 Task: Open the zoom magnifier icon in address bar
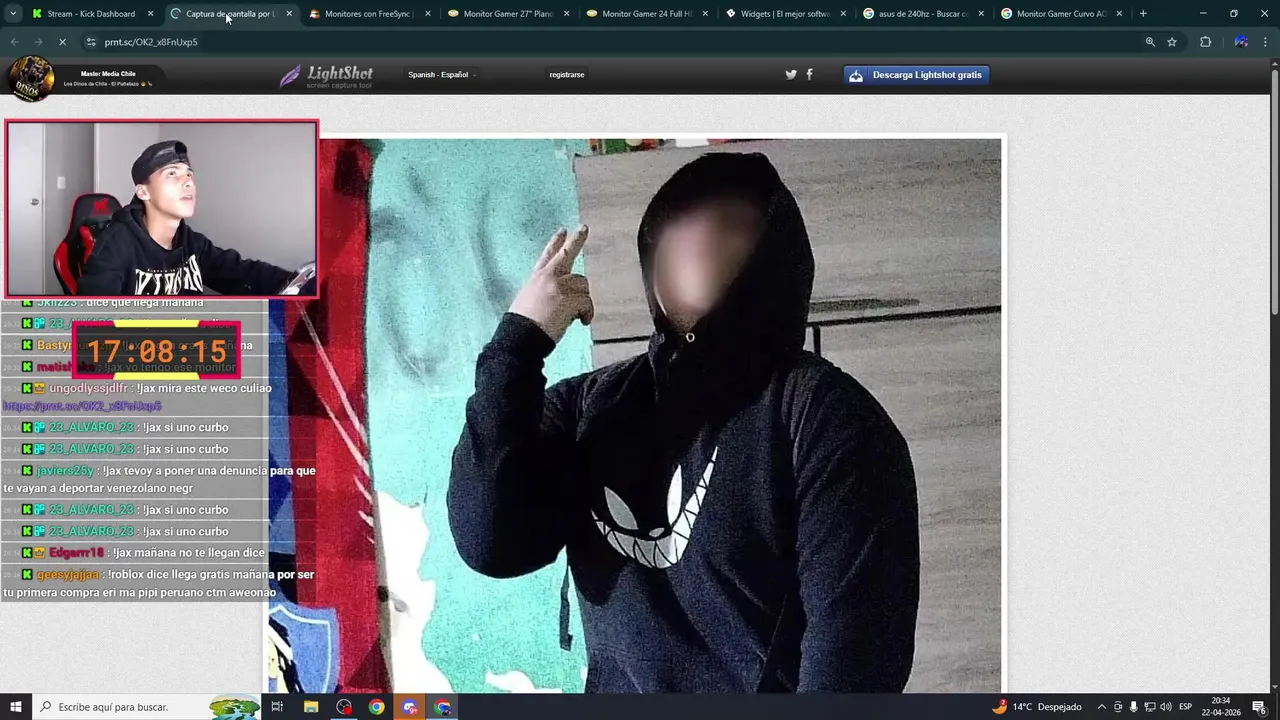click(x=1150, y=42)
